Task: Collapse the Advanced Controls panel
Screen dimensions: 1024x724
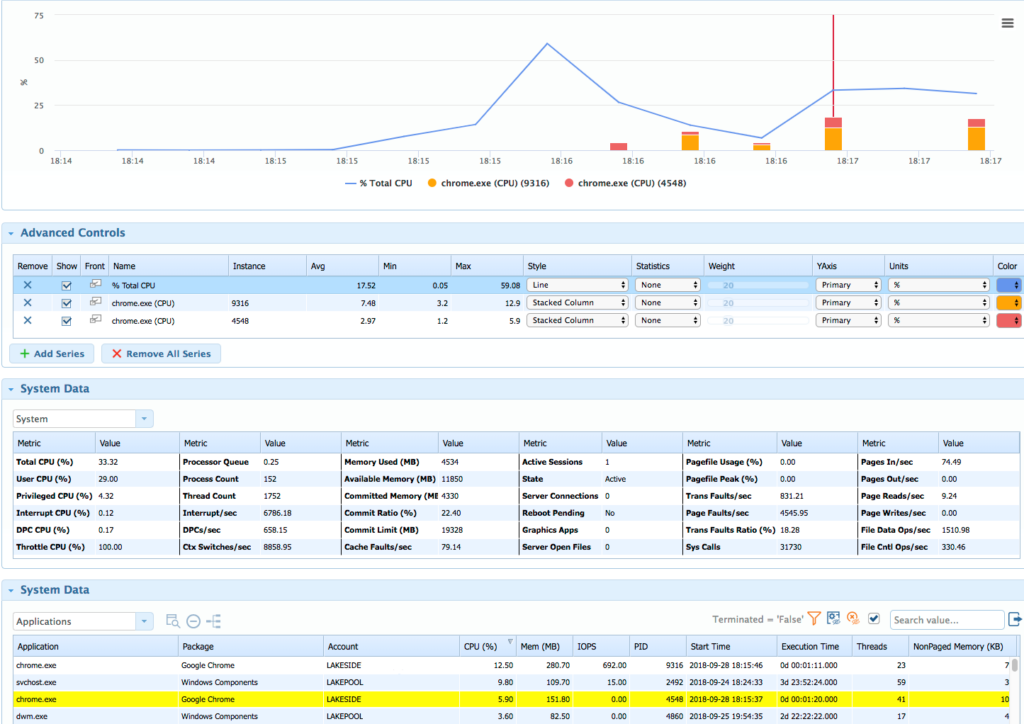Action: [x=12, y=232]
